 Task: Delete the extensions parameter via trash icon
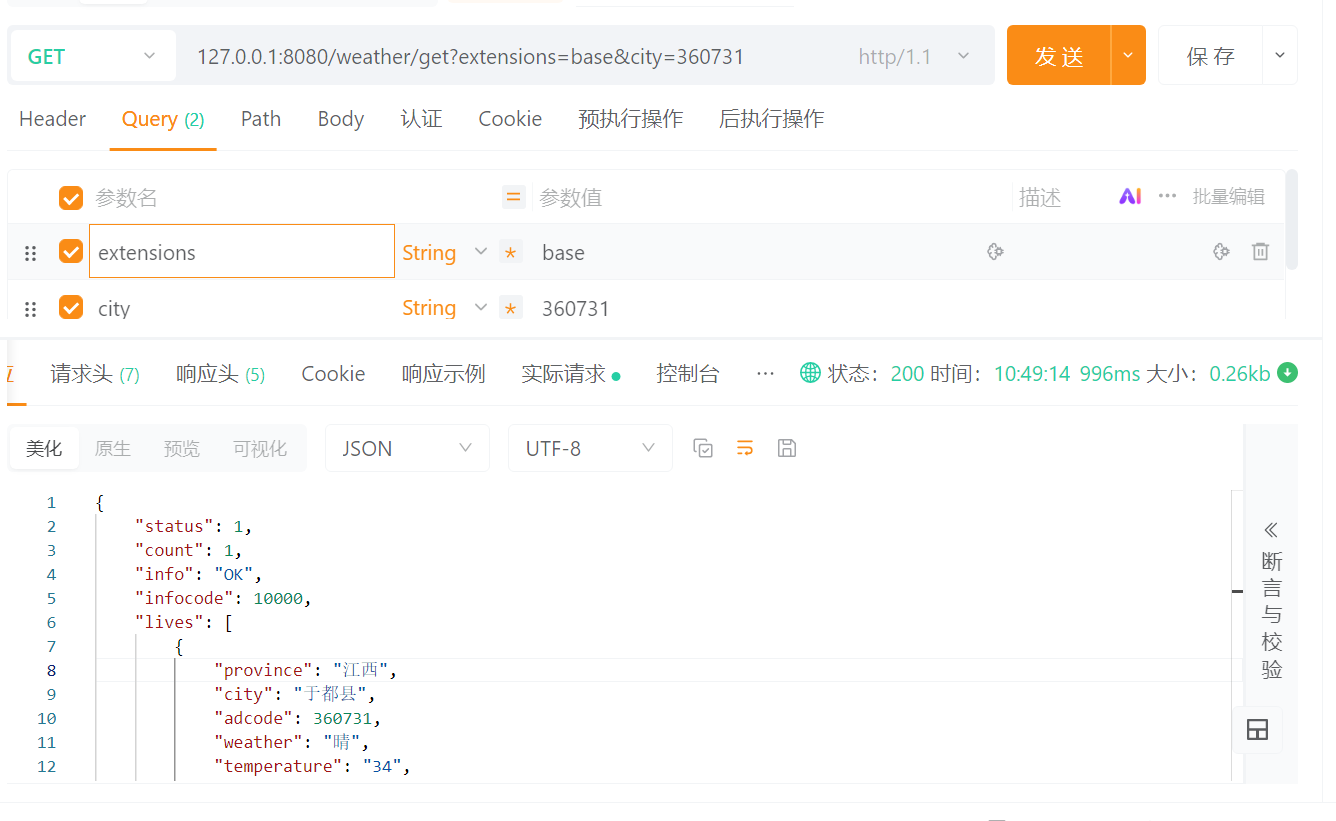click(1260, 251)
